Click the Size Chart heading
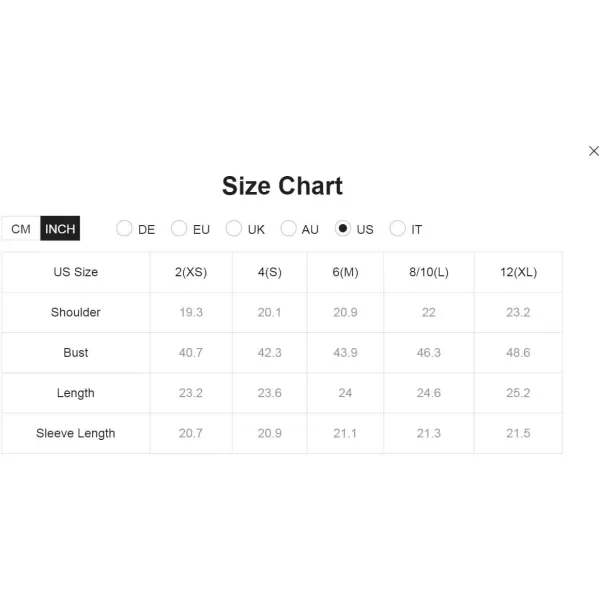Screen dimensions: 600x600 (x=282, y=186)
